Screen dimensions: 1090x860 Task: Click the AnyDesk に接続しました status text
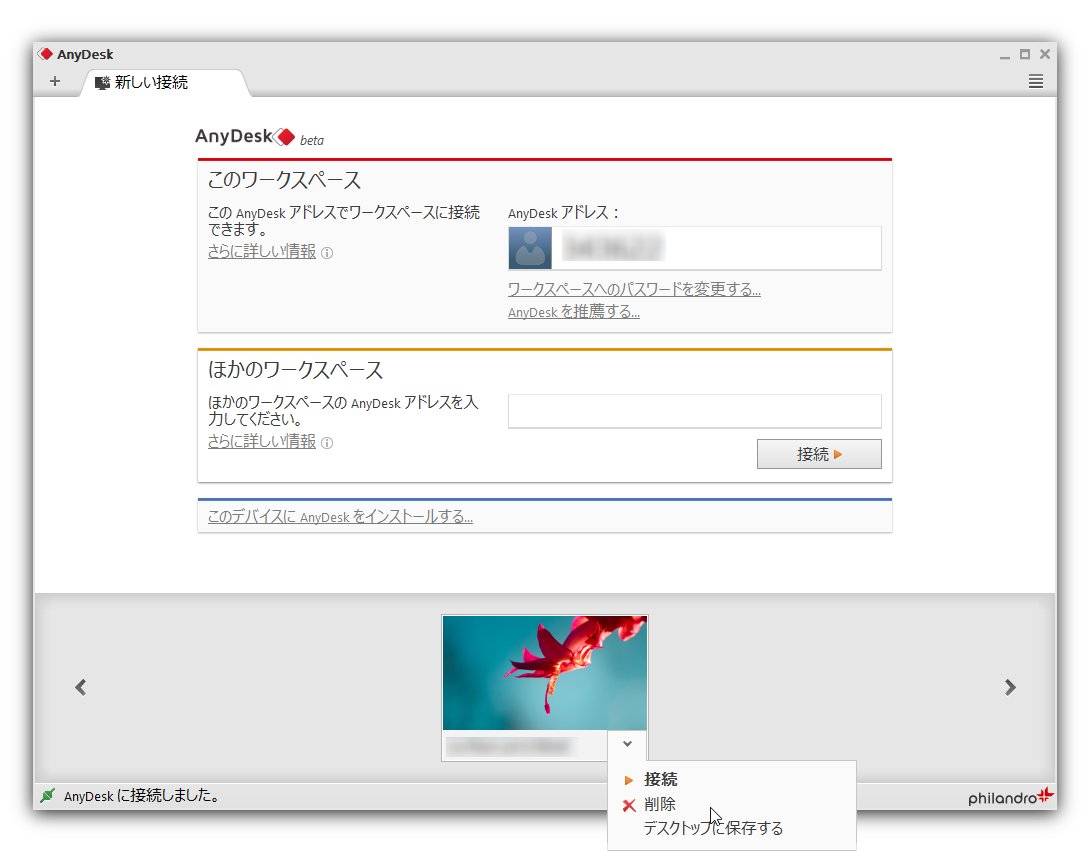pos(141,795)
